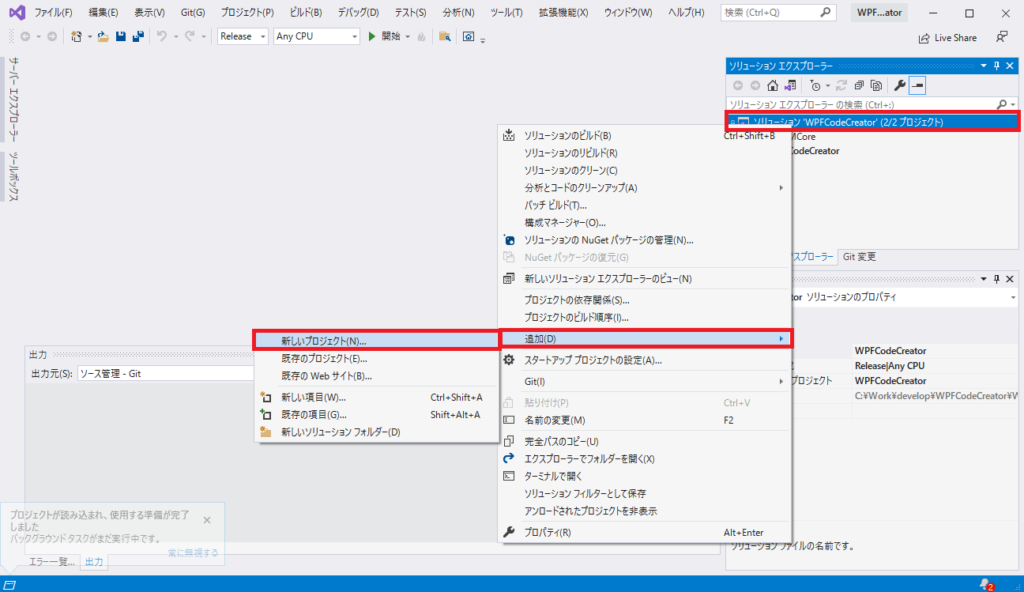
Task: Click the navigate forward toolbar icon
Action: [52, 37]
